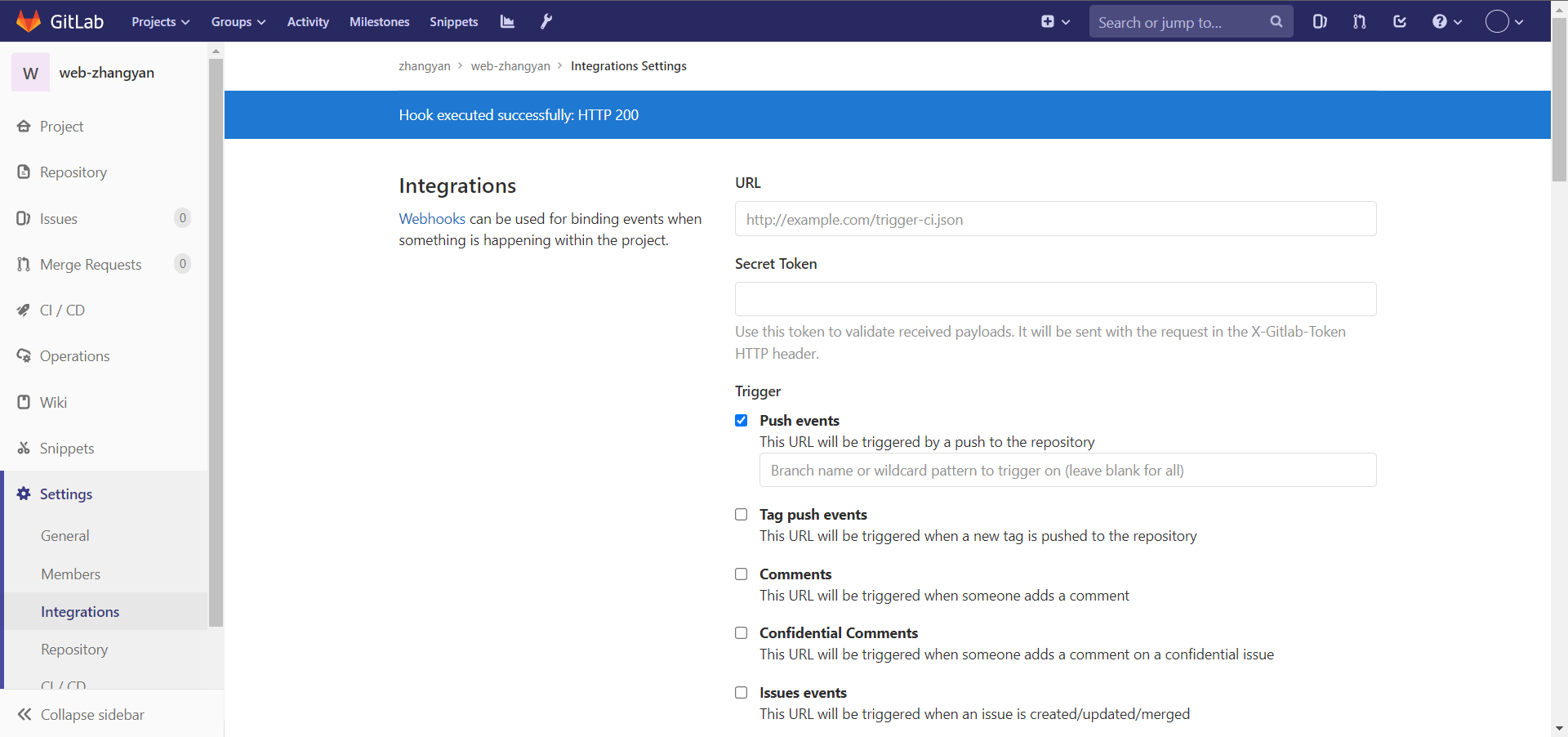1568x737 pixels.
Task: Open the To-Do list icon
Action: pos(1399,22)
